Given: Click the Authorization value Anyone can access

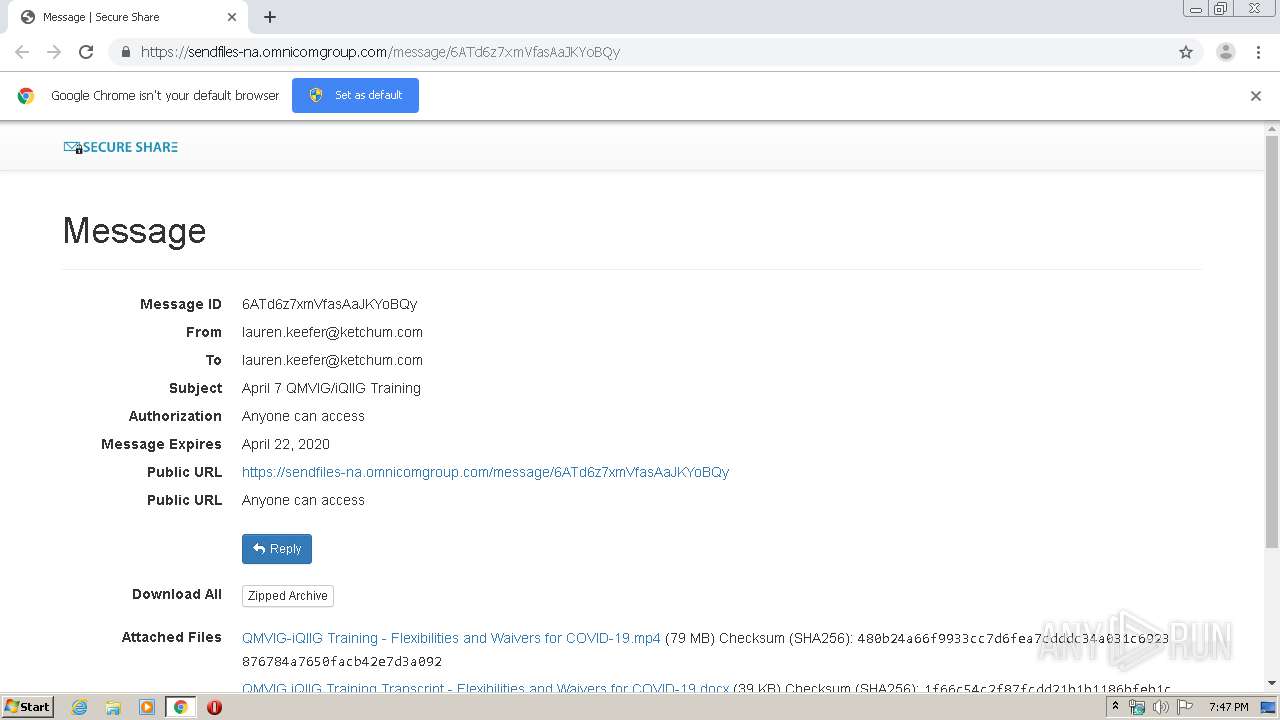Looking at the screenshot, I should point(303,416).
